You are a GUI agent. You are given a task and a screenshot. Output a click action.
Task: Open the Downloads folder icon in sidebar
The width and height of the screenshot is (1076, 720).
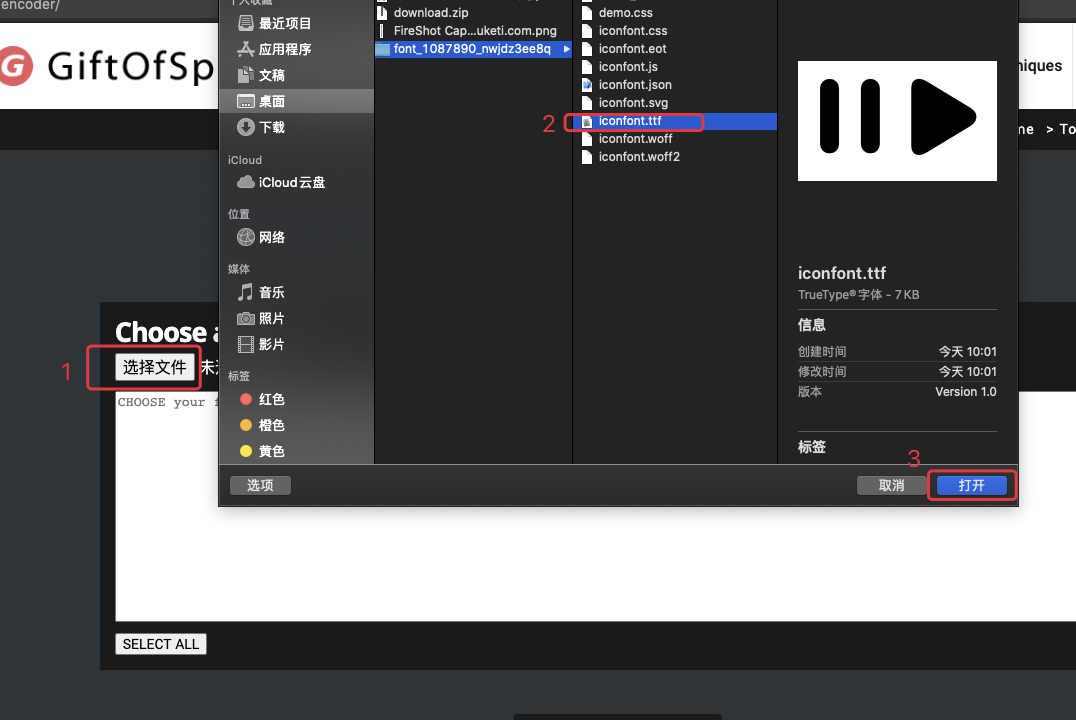pos(246,127)
